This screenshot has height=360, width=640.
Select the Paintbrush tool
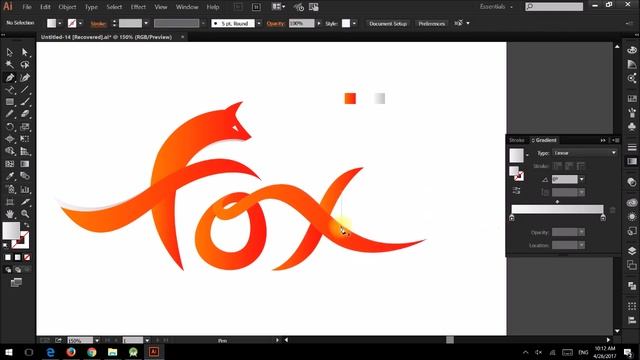(x=25, y=102)
